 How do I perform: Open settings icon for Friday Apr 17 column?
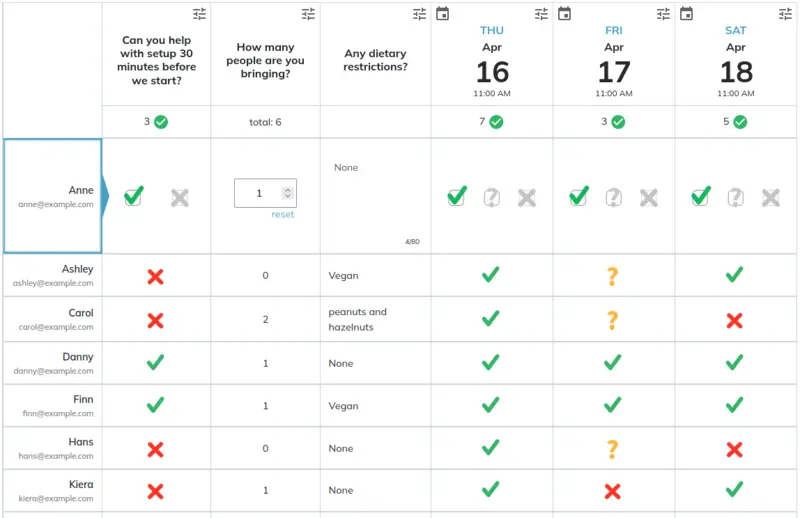tap(664, 14)
